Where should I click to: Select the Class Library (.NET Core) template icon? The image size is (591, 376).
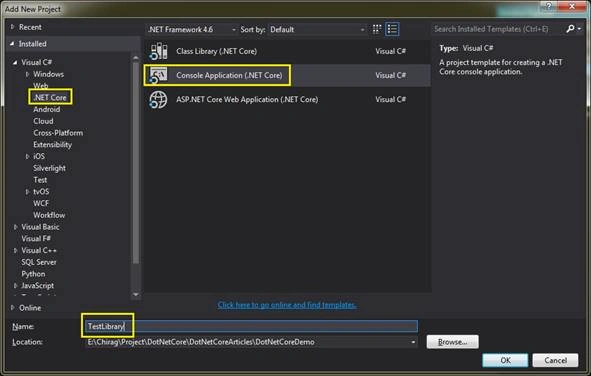159,51
